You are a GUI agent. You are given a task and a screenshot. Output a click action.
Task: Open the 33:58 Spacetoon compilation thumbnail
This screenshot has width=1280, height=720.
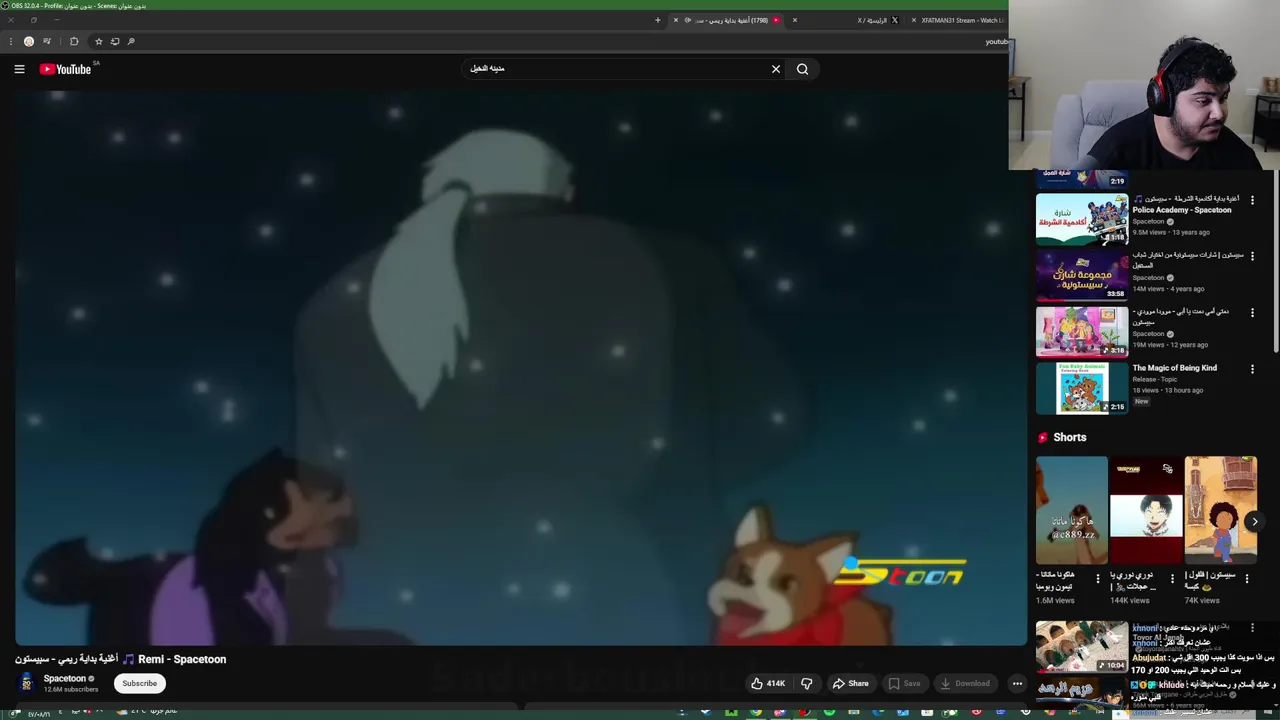pyautogui.click(x=1081, y=275)
